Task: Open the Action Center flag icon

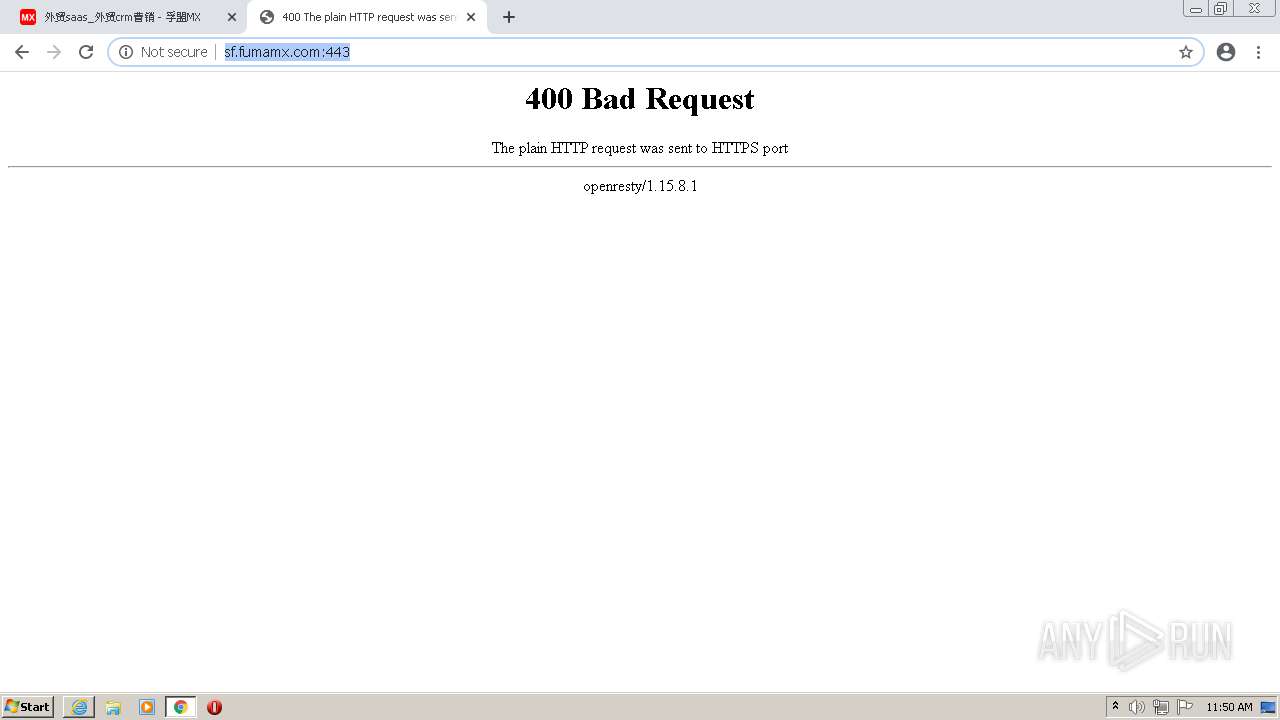Action: tap(1185, 707)
